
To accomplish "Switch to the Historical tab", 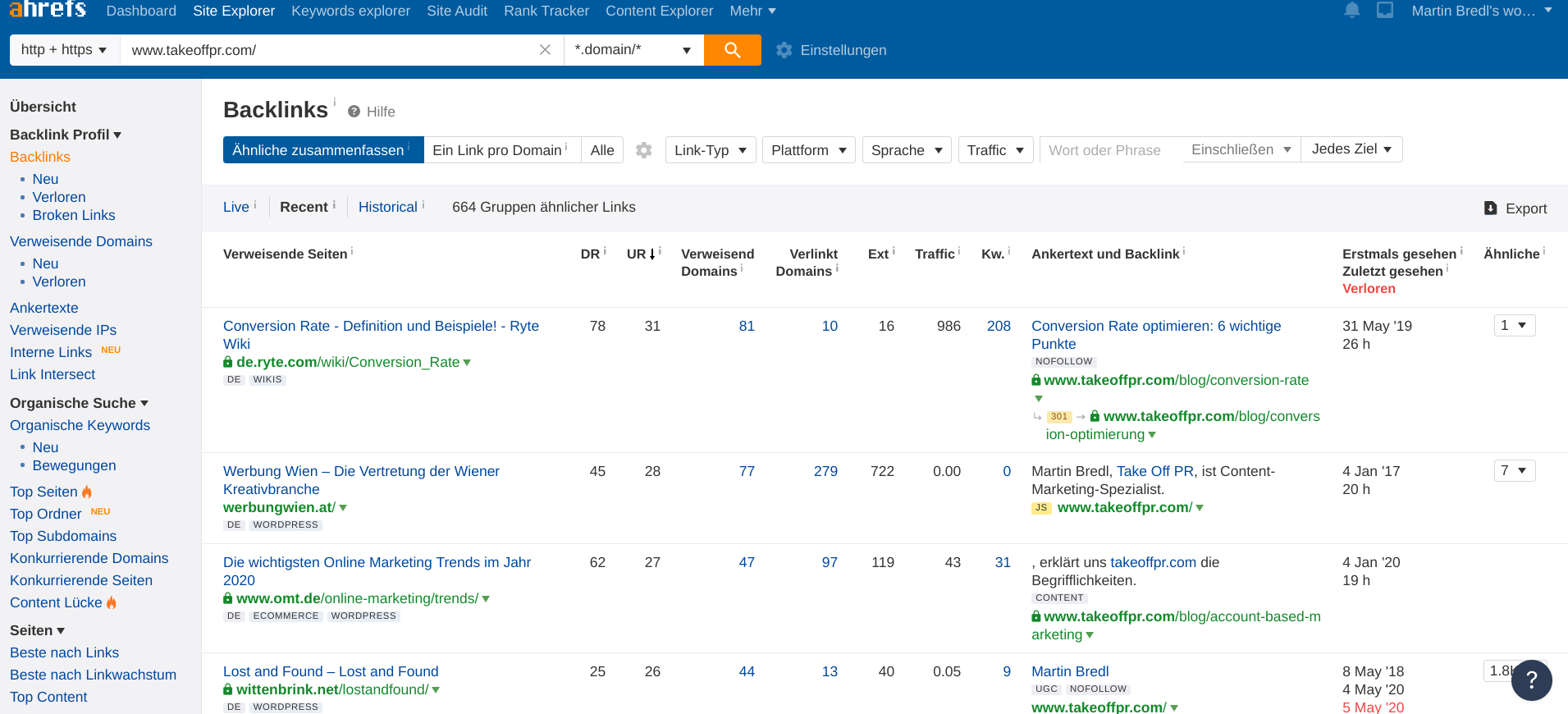I will [x=388, y=207].
